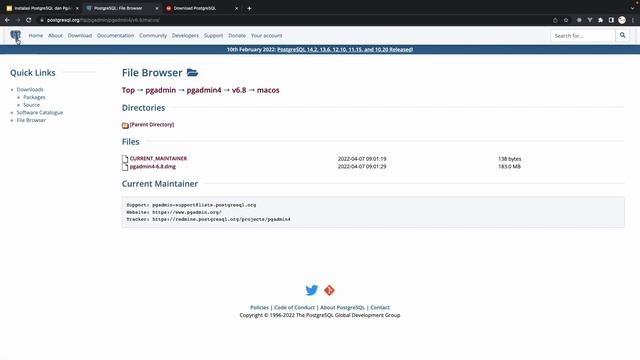The width and height of the screenshot is (640, 360).
Task: Open the Policies footer link
Action: [x=259, y=307]
